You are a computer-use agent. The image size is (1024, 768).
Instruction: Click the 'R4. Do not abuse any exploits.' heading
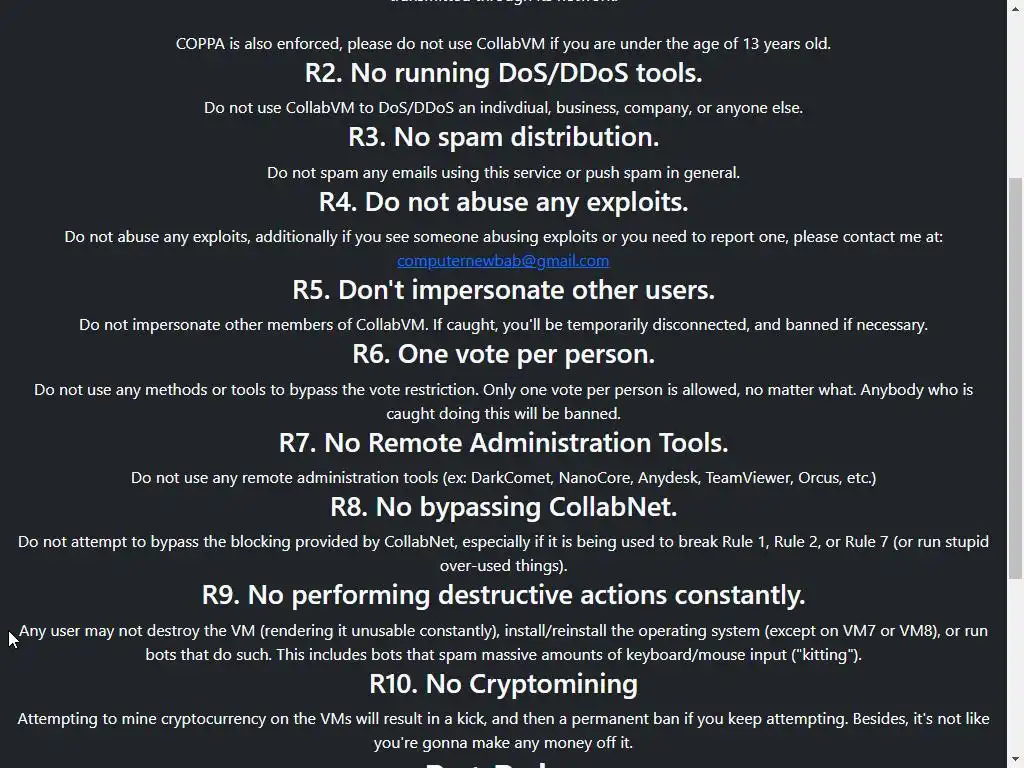tap(503, 202)
